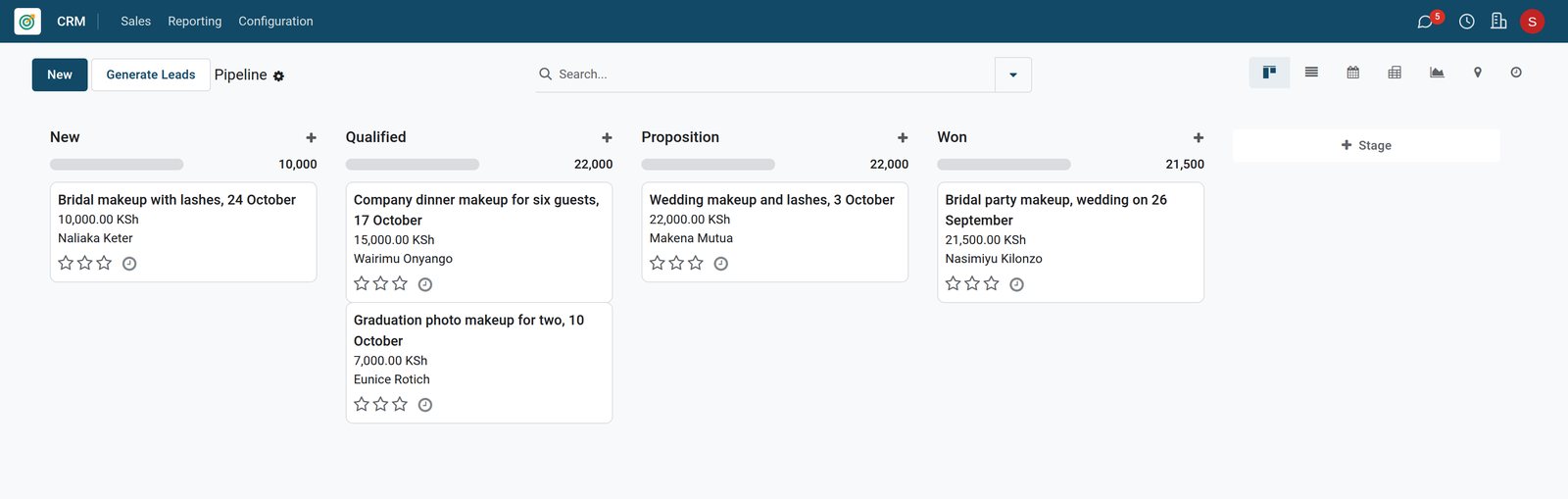Switch to Pivot view

click(1395, 72)
